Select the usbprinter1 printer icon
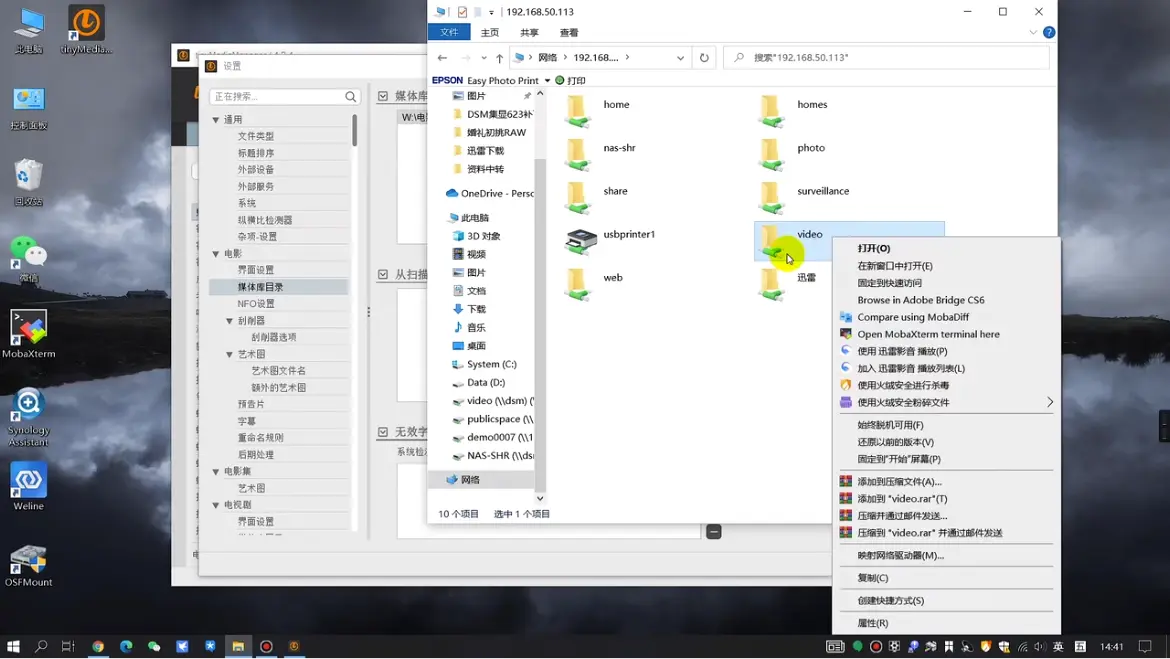The width and height of the screenshot is (1170, 659). (x=581, y=240)
